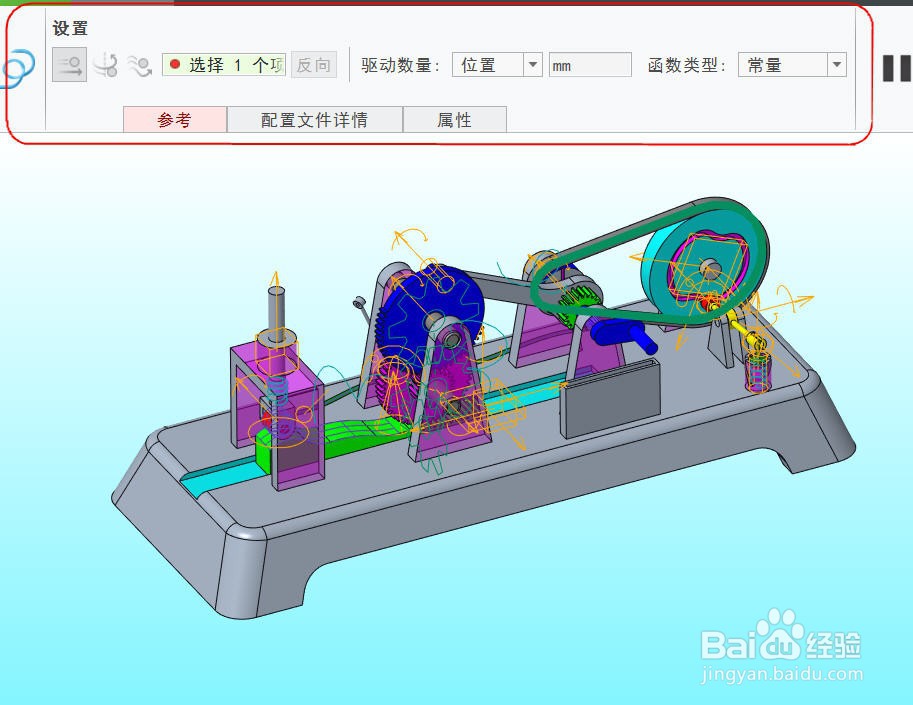
Task: Click the 函数类型 label
Action: (x=687, y=65)
